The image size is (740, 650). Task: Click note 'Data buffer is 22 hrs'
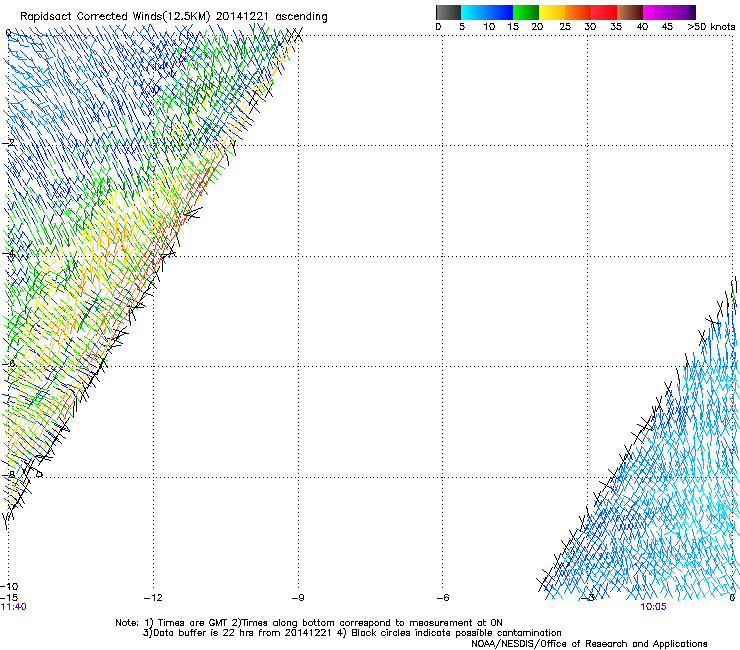pyautogui.click(x=204, y=633)
